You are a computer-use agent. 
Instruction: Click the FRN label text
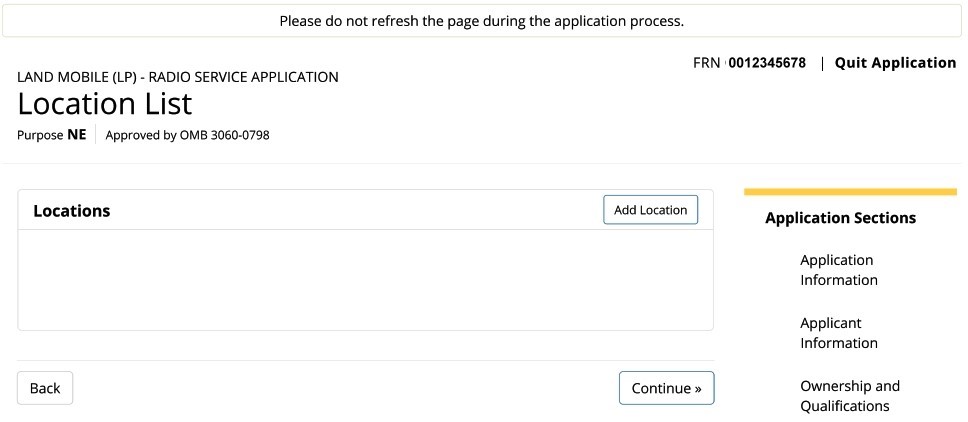(707, 63)
